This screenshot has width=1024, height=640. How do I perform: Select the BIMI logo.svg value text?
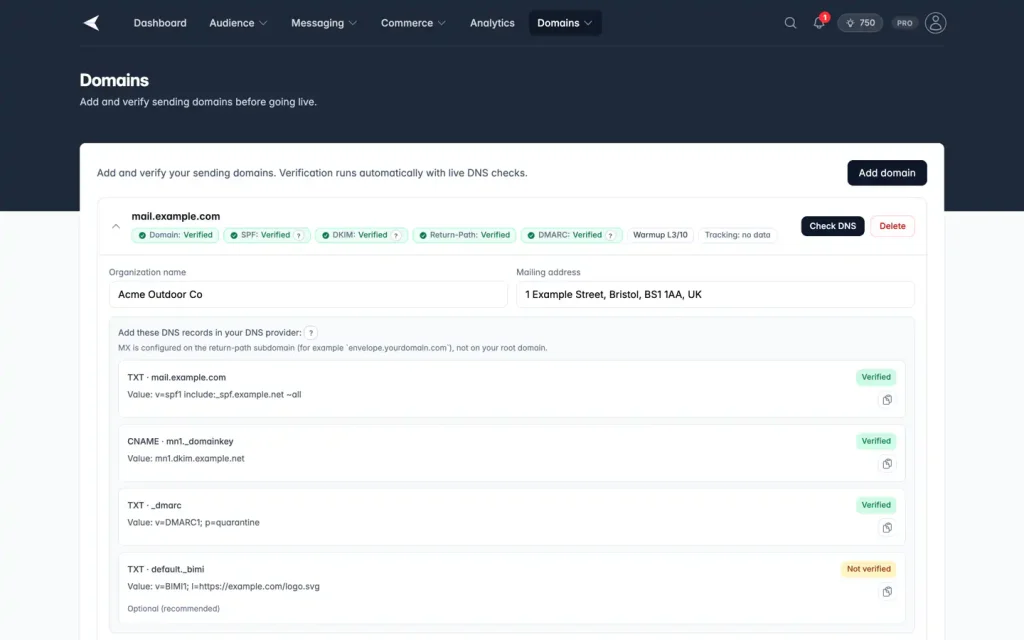tap(237, 586)
